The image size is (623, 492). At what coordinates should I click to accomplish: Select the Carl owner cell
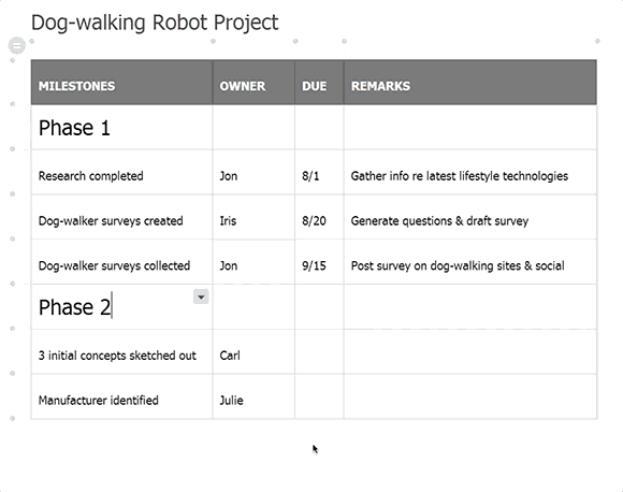[253, 352]
